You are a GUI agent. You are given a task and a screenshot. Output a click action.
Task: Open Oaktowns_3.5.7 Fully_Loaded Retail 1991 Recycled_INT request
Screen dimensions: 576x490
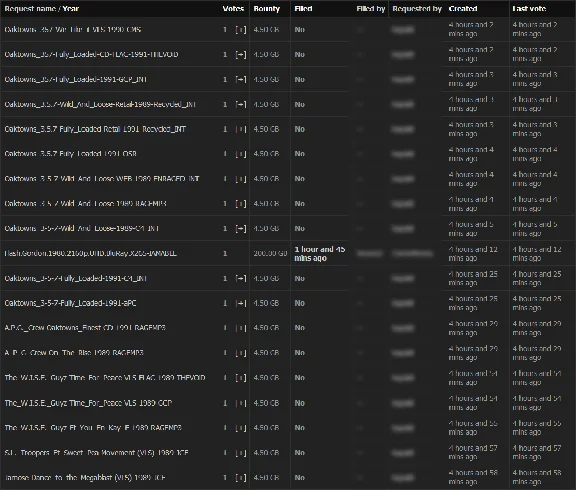(95, 129)
